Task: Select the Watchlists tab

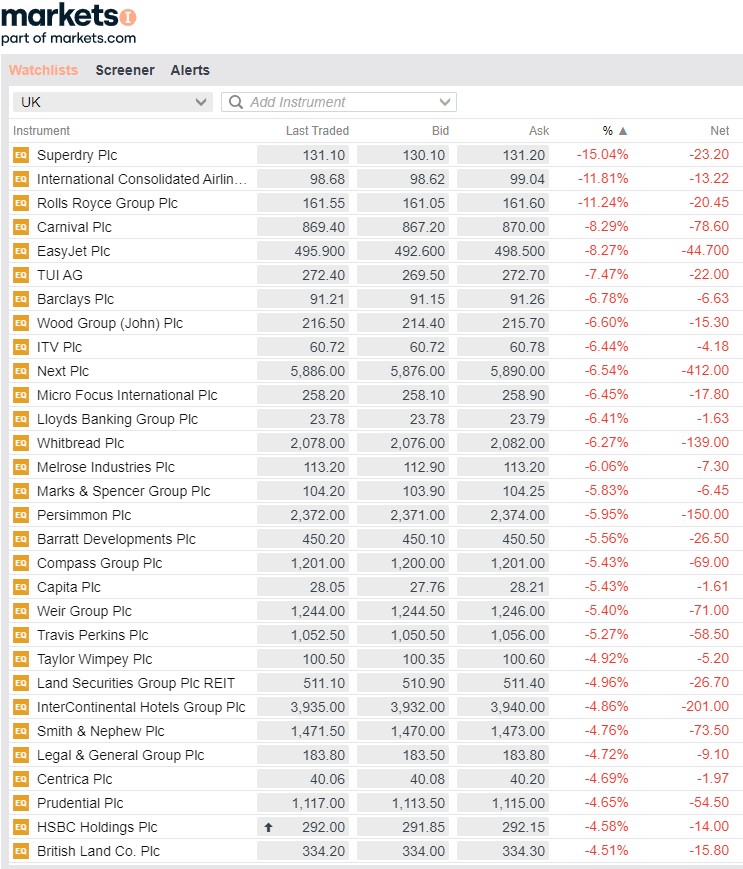Action: click(x=43, y=70)
